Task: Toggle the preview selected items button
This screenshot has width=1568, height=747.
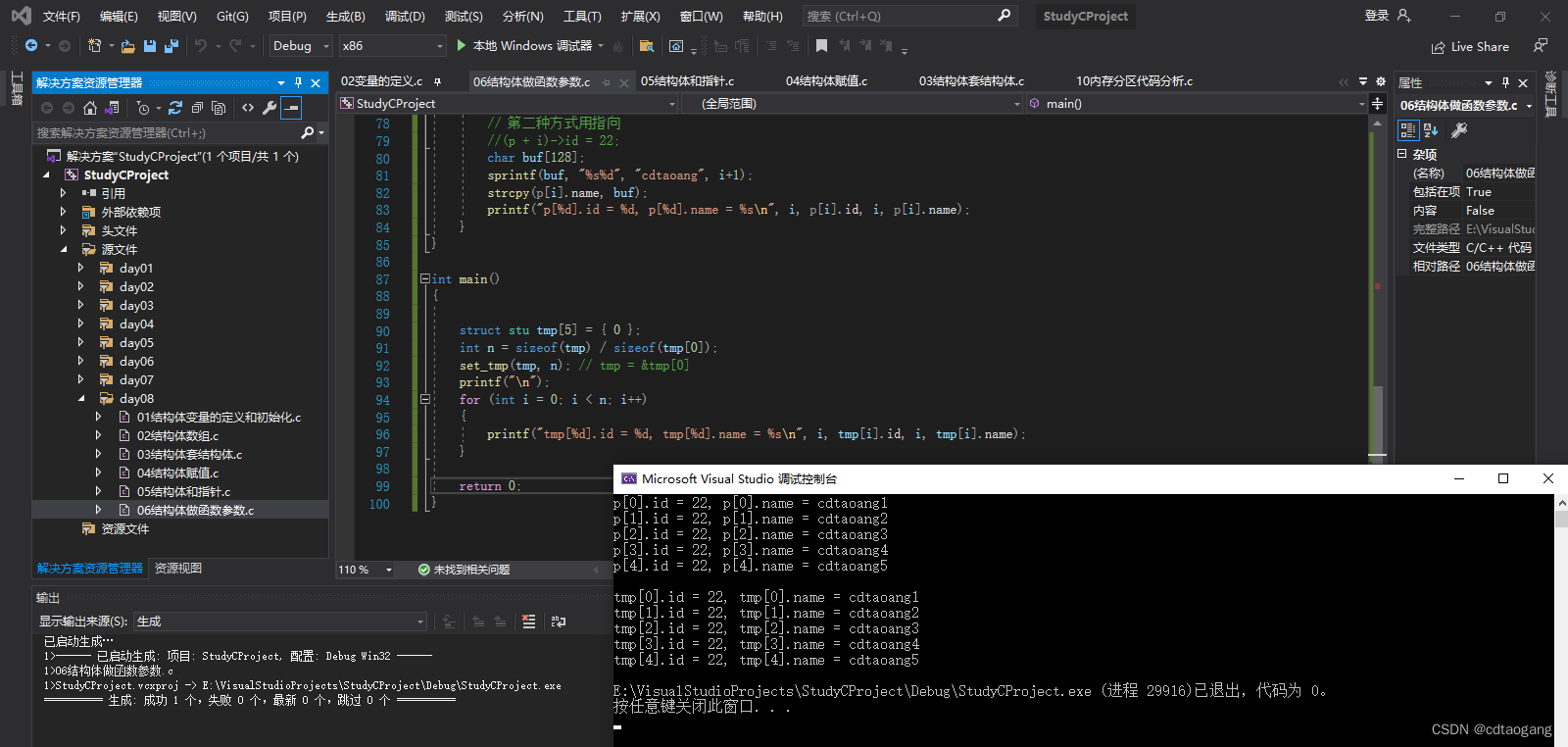Action: (291, 108)
